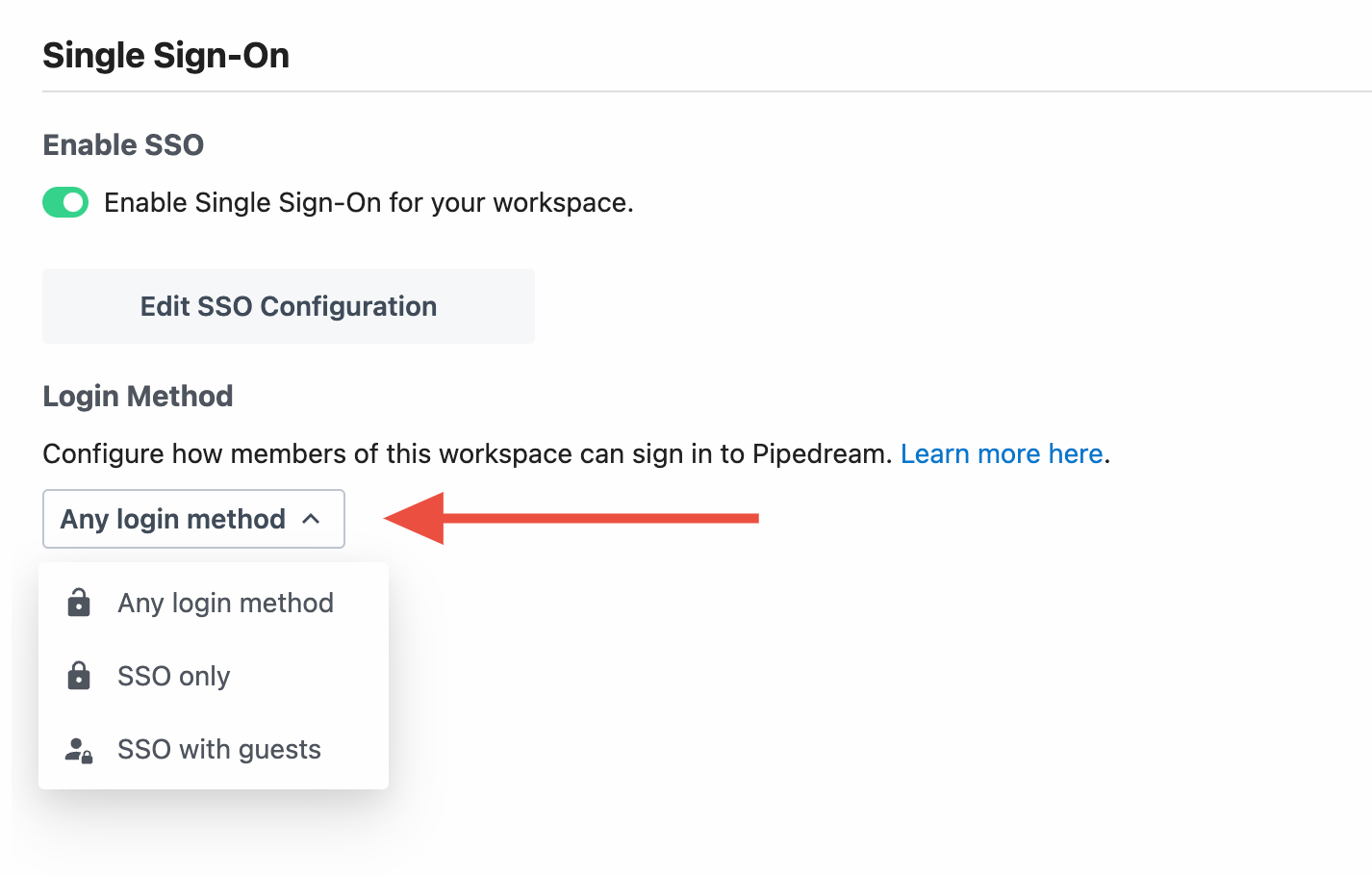Click the Login Method section heading
This screenshot has height=876, width=1372.
pos(138,396)
